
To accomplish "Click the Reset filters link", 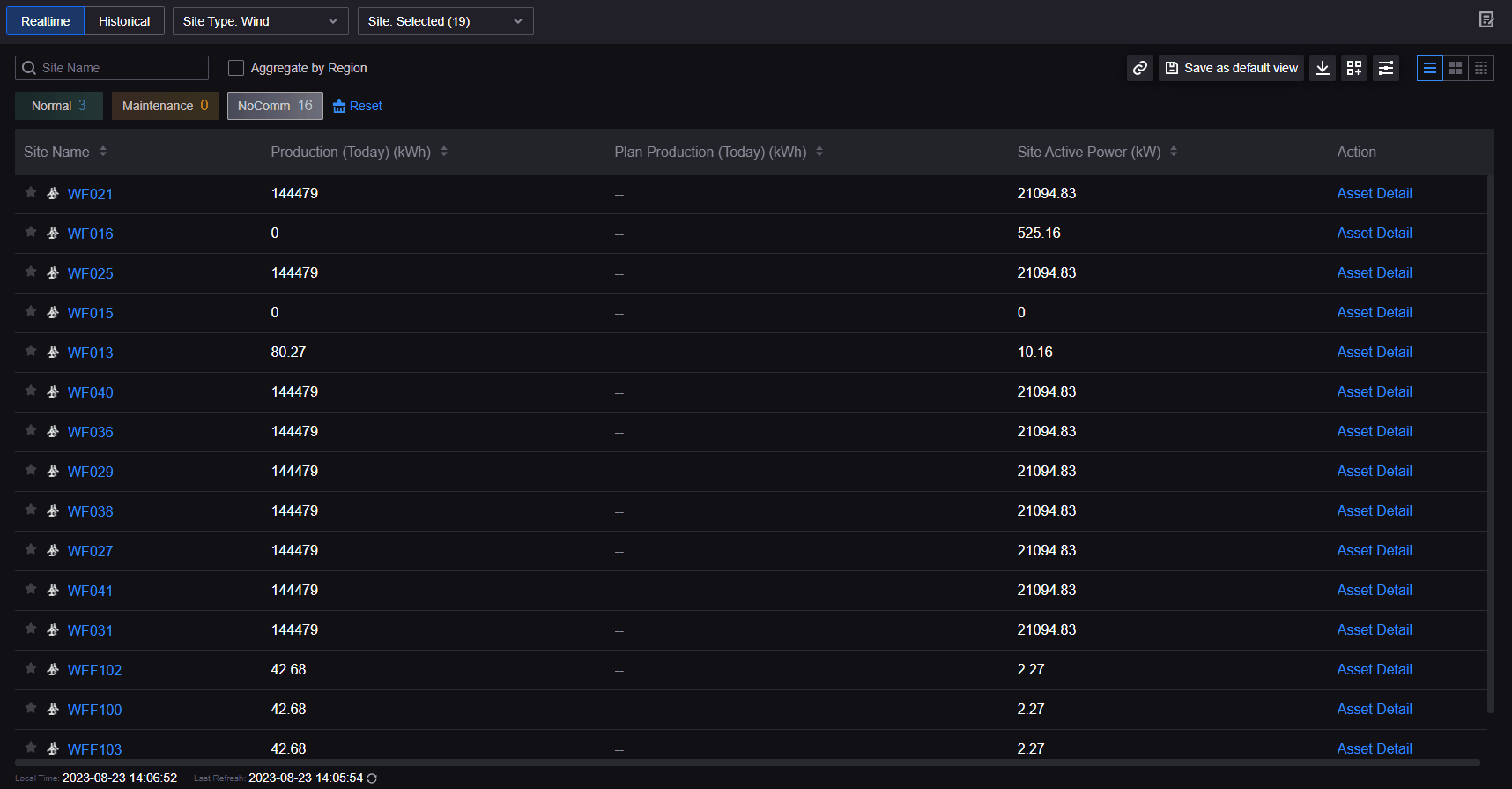I will [x=366, y=106].
